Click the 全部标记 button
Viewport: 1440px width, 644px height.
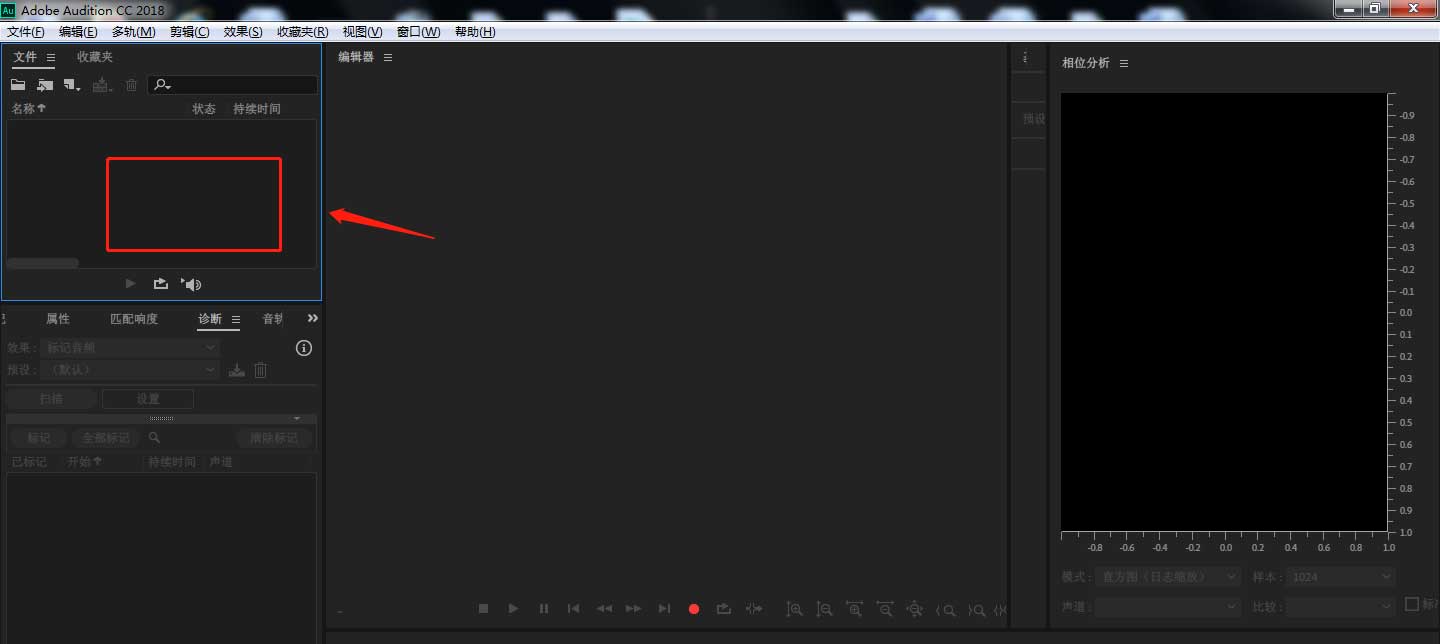click(x=106, y=438)
